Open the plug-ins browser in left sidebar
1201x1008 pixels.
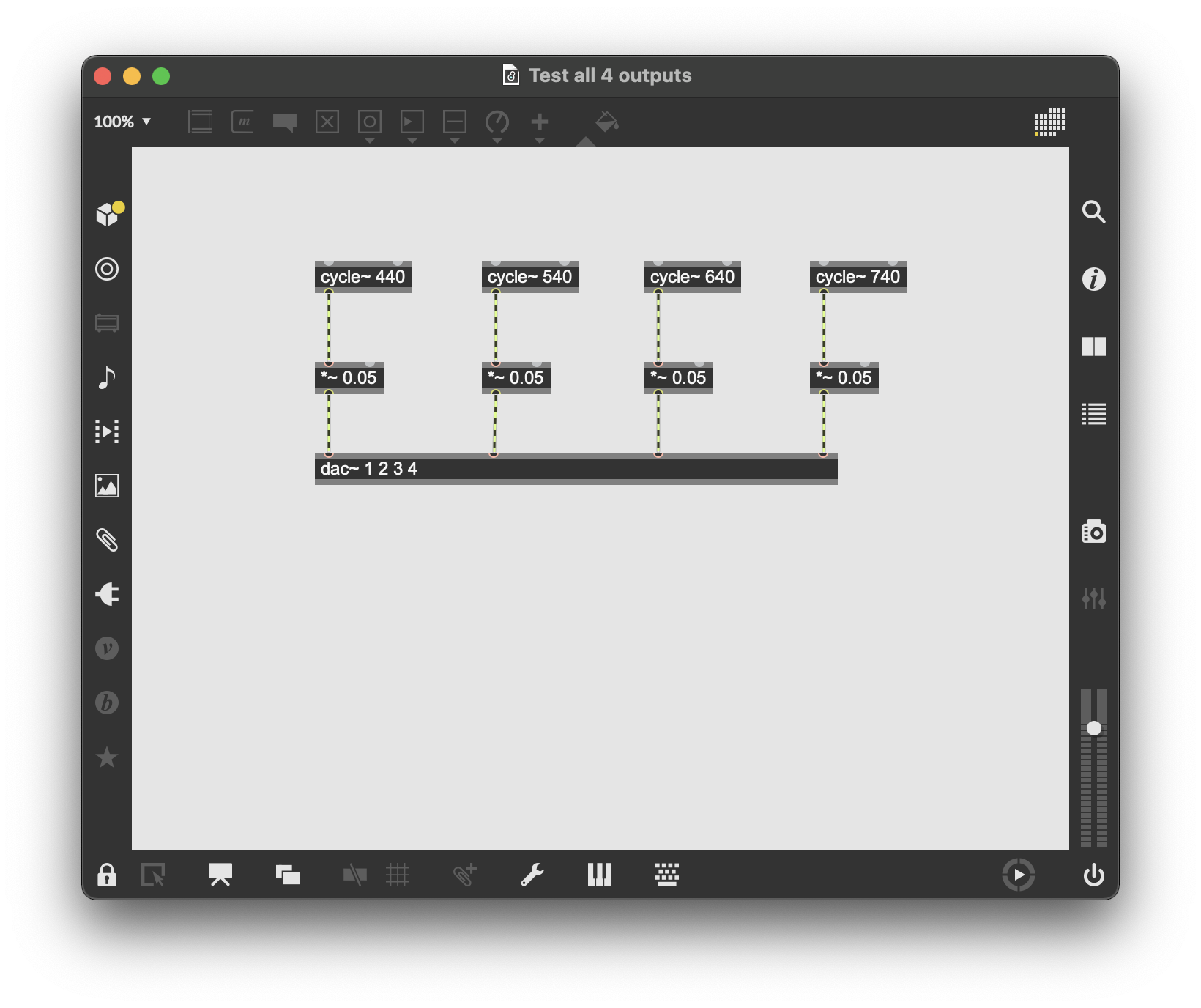click(107, 594)
